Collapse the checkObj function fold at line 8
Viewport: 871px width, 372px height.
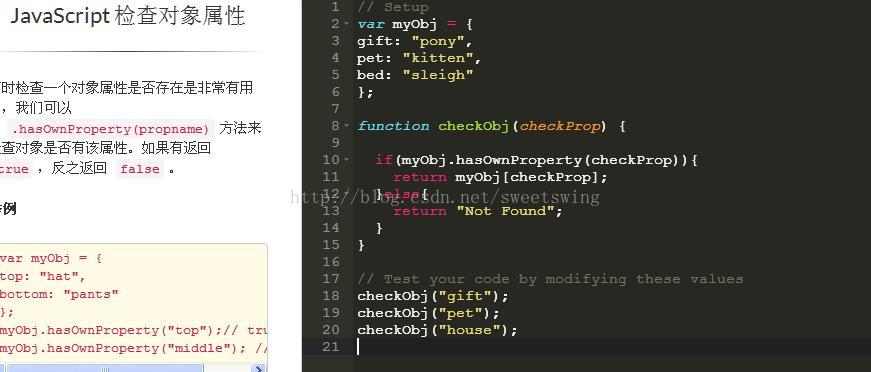pyautogui.click(x=347, y=126)
